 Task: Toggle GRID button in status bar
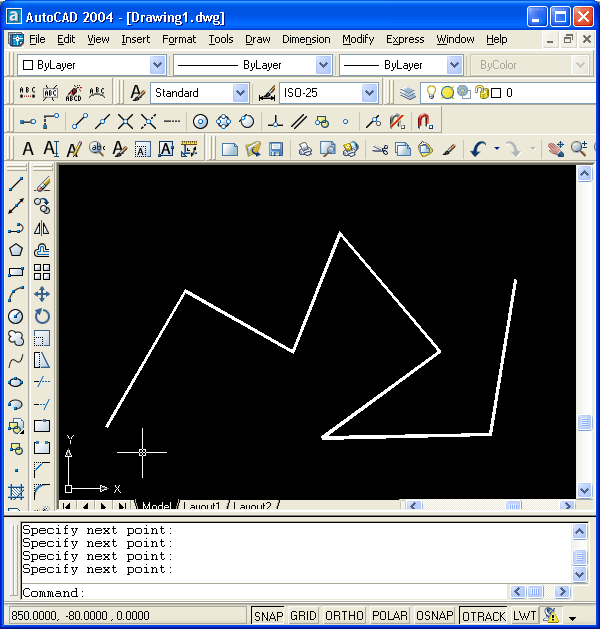click(x=303, y=616)
